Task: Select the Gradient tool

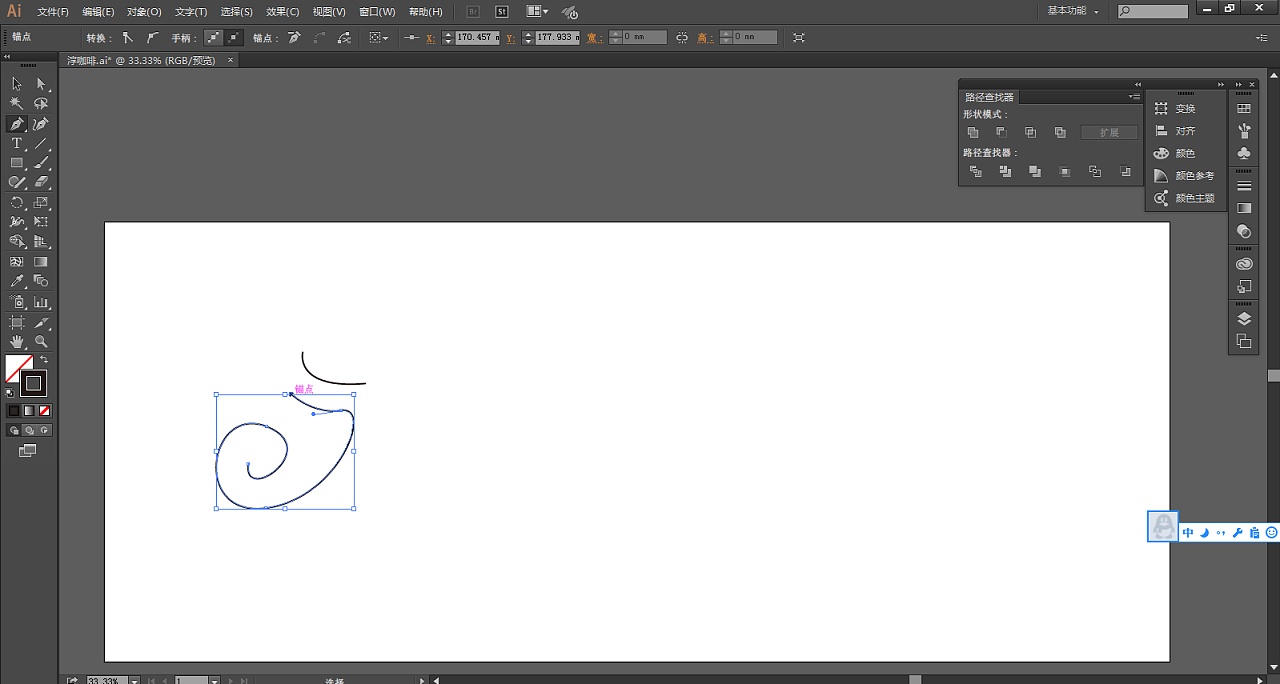Action: (x=41, y=262)
